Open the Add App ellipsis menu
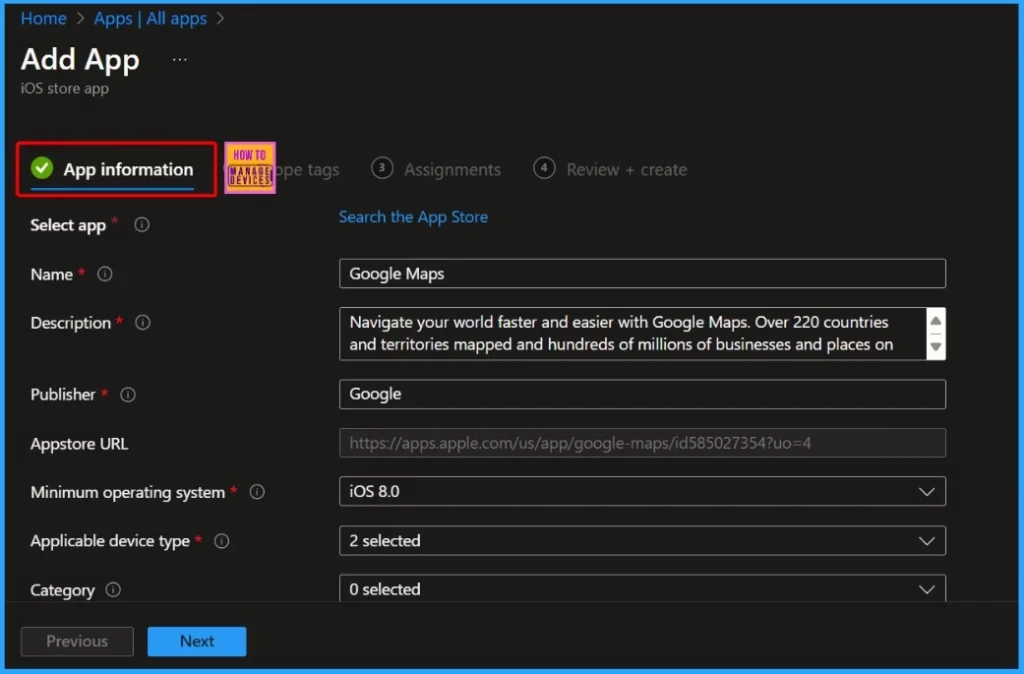Screen dimensions: 1024x674 180,59
